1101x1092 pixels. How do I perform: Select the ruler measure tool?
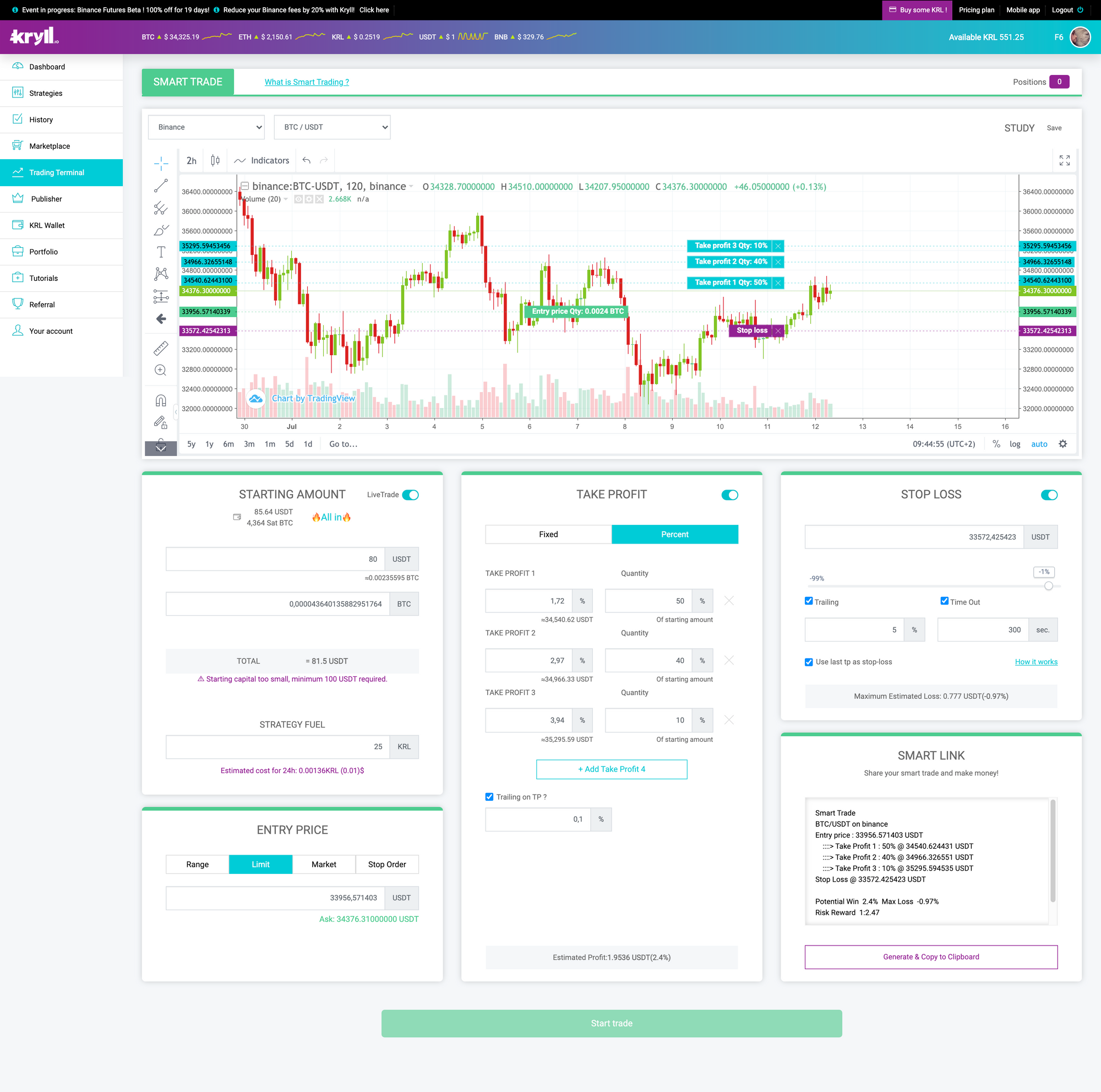(x=161, y=347)
